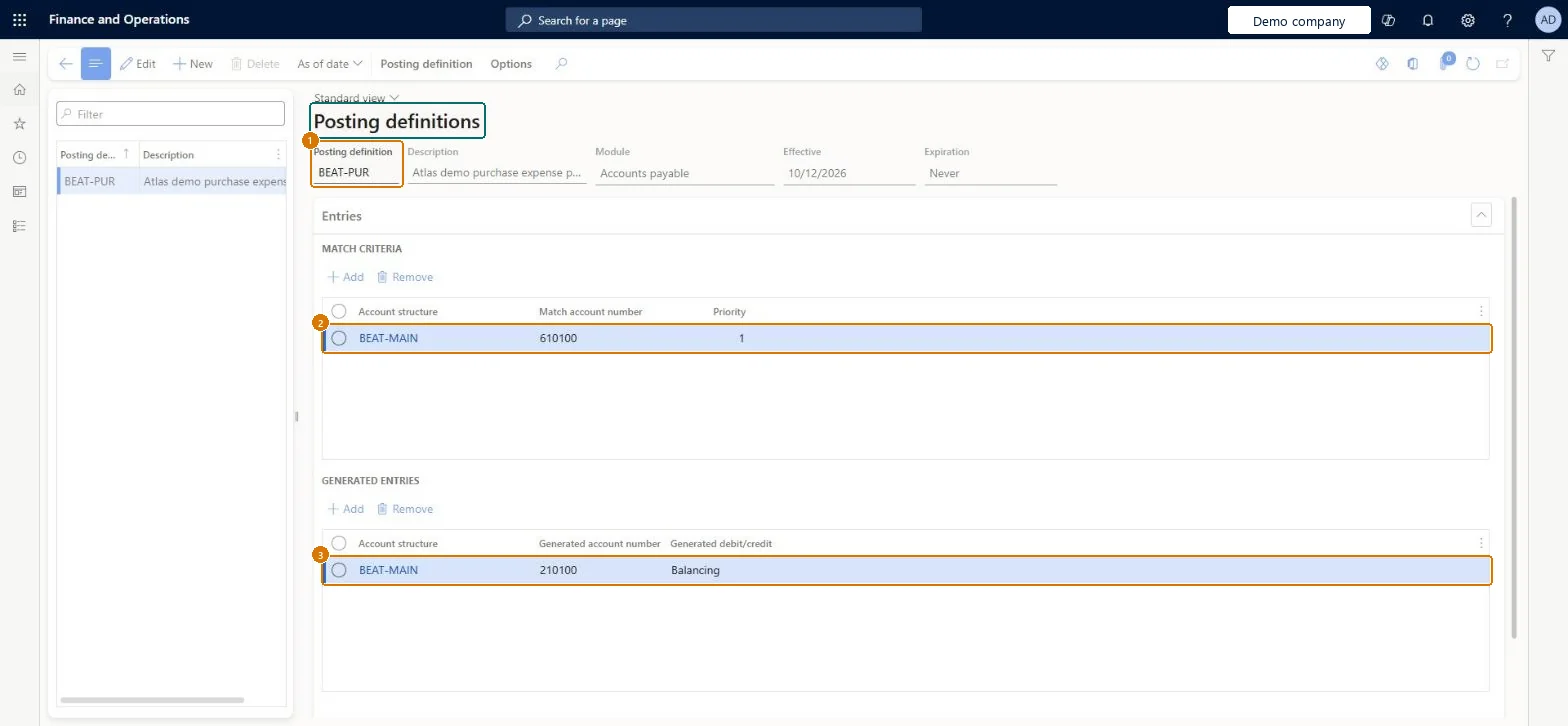The width and height of the screenshot is (1568, 726).
Task: Open the Options menu tab
Action: tap(511, 64)
